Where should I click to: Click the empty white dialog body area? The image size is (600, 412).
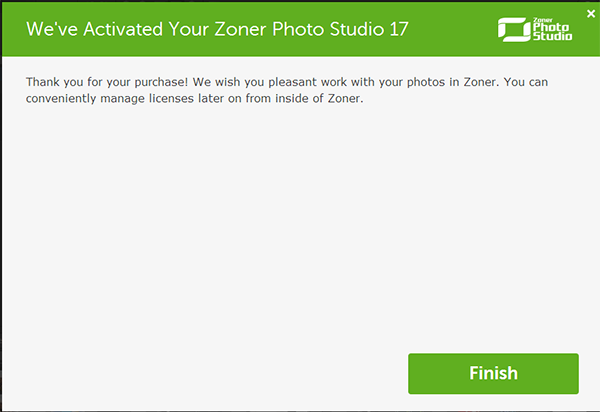coord(300,230)
